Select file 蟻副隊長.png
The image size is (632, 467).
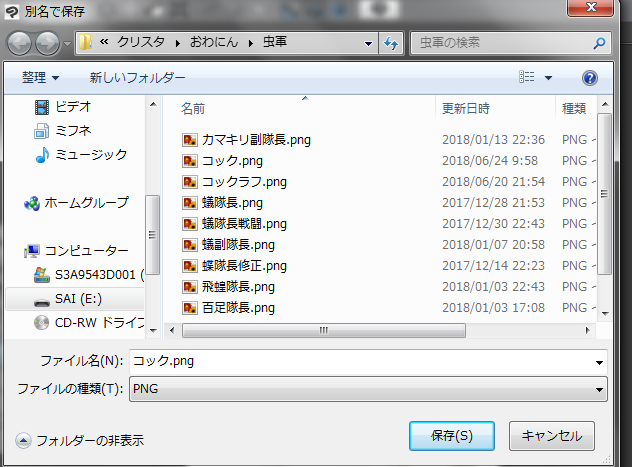(238, 245)
